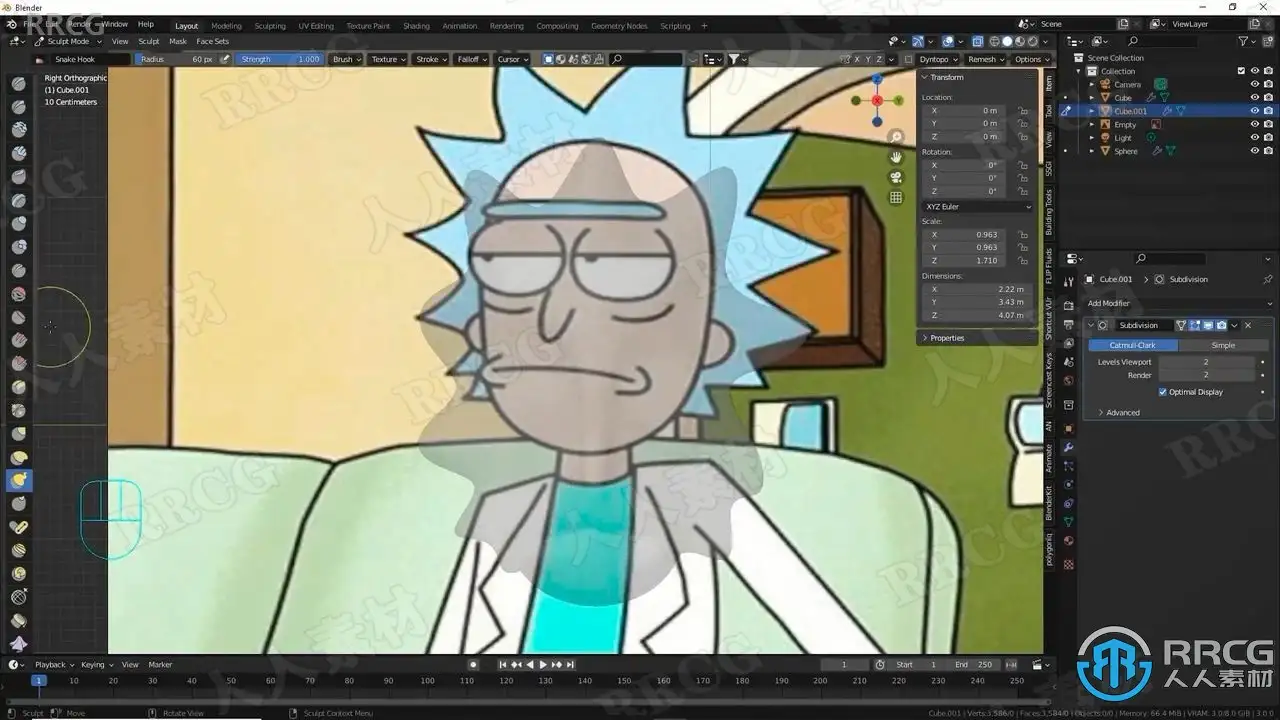Switch to the Sculpting workspace tab
The height and width of the screenshot is (720, 1280).
click(270, 26)
